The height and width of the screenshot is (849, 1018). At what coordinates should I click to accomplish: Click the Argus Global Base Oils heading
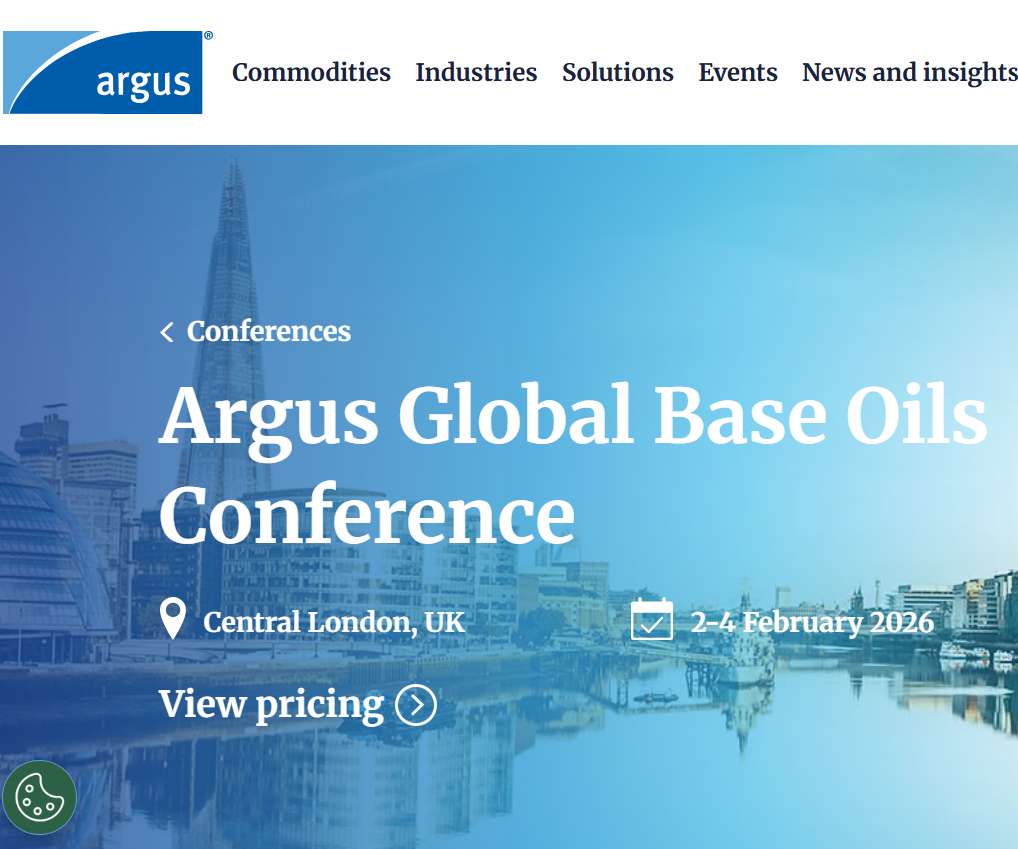[x=572, y=415]
